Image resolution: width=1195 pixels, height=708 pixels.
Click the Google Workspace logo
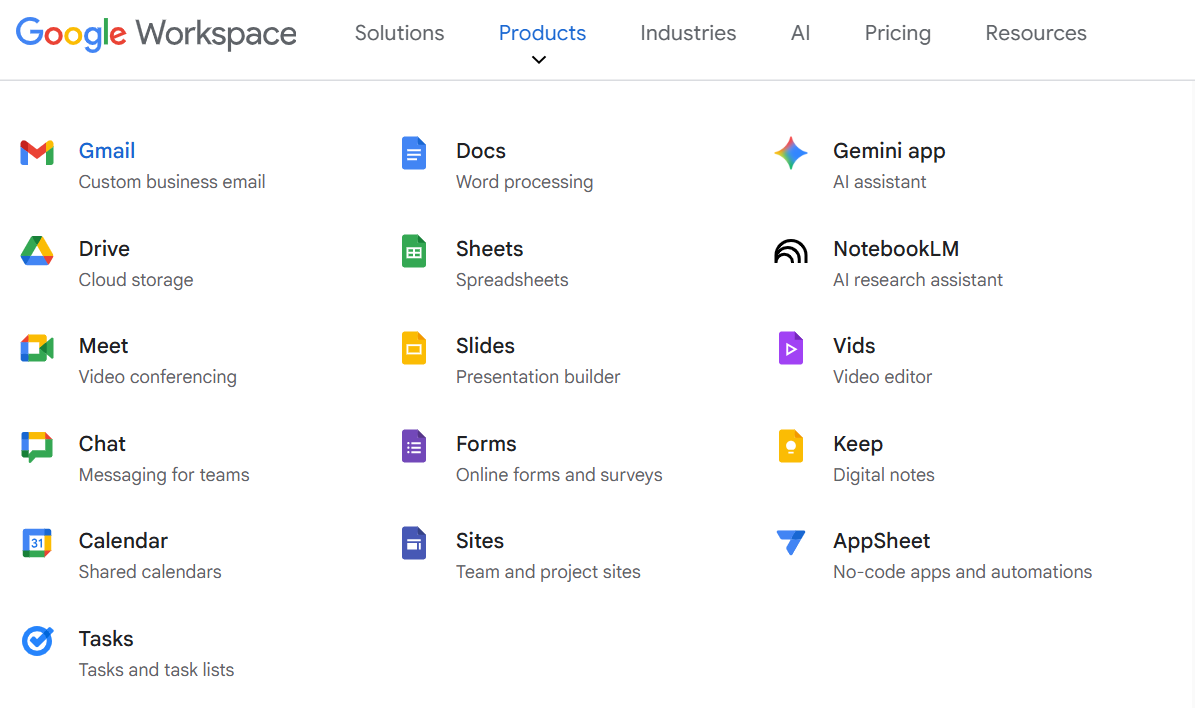[x=156, y=34]
